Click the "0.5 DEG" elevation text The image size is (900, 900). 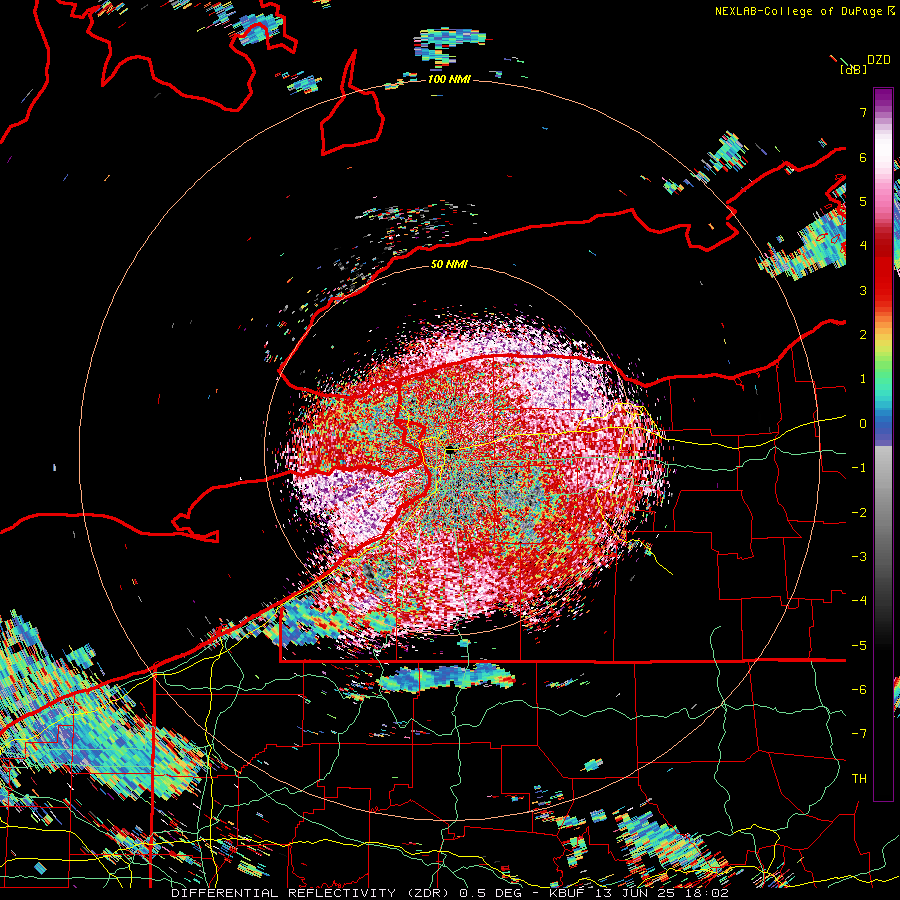click(x=491, y=893)
